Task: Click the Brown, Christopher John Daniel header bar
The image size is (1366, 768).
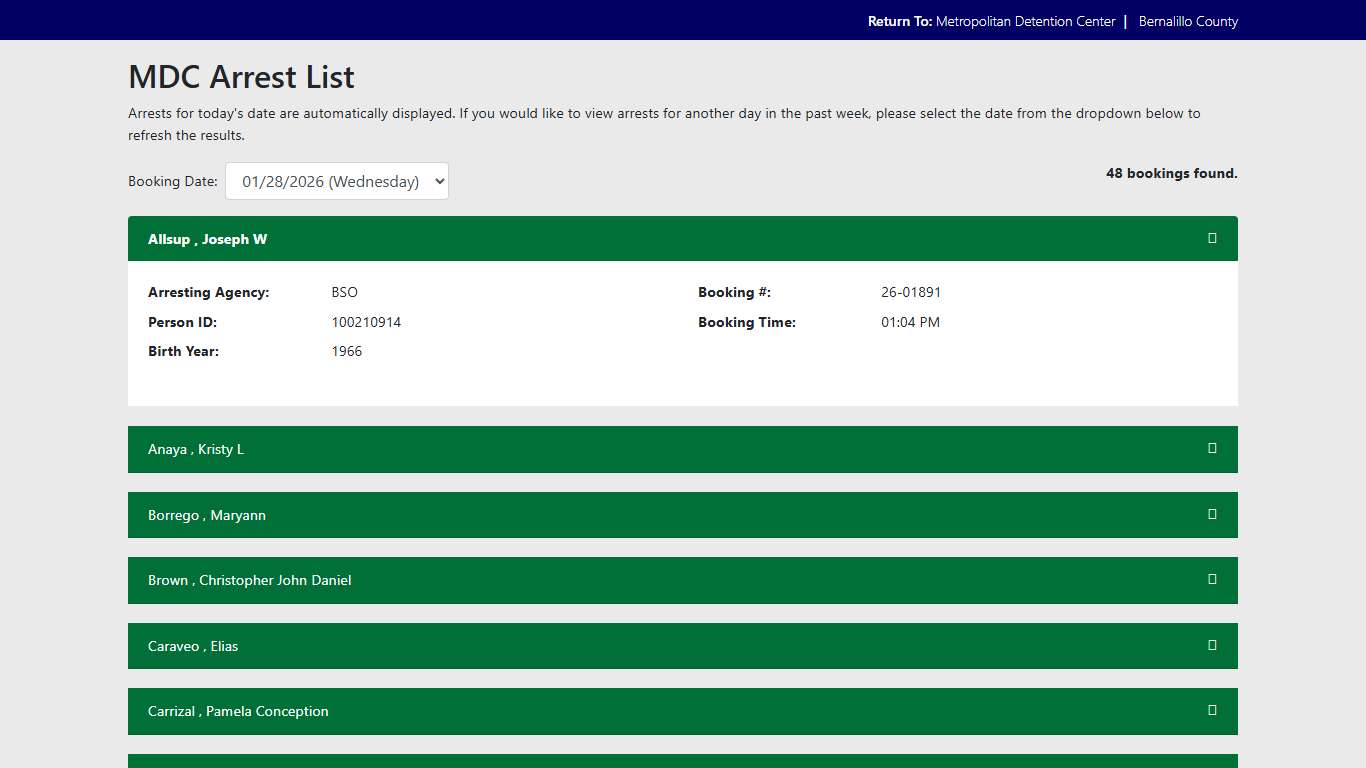Action: [x=683, y=580]
